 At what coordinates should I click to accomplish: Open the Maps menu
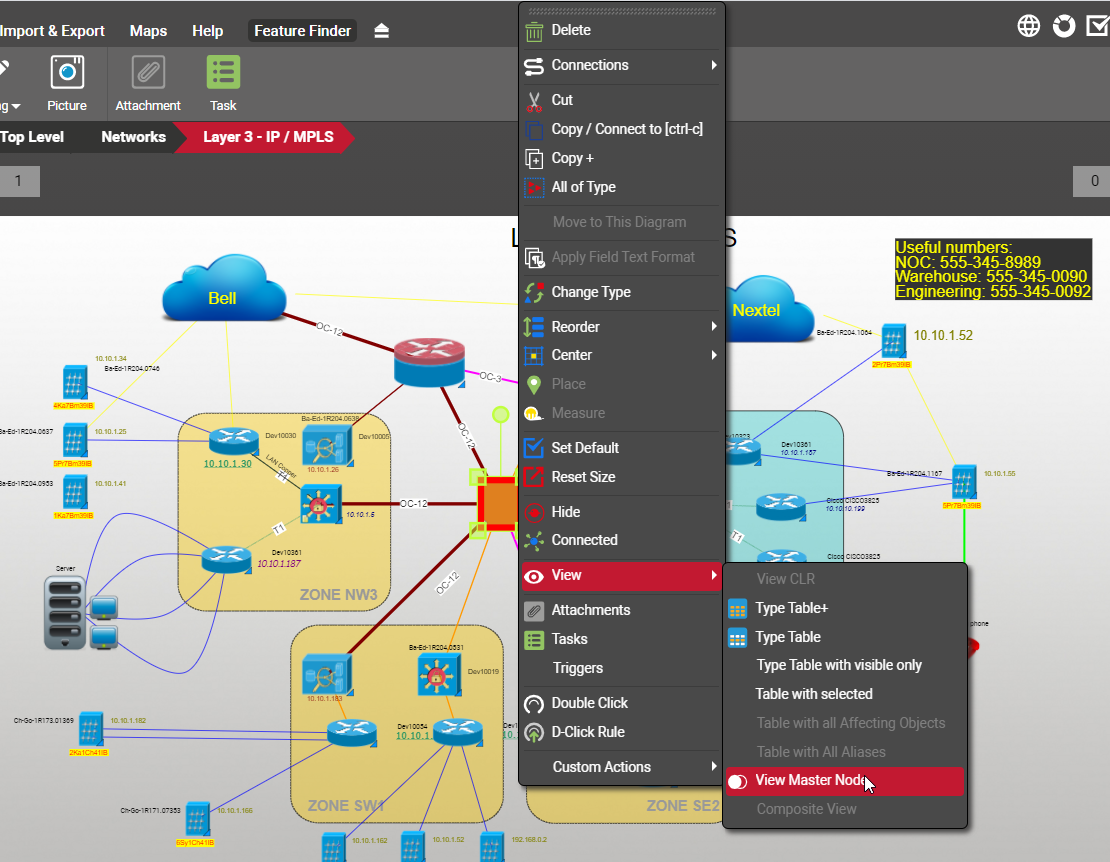click(148, 31)
